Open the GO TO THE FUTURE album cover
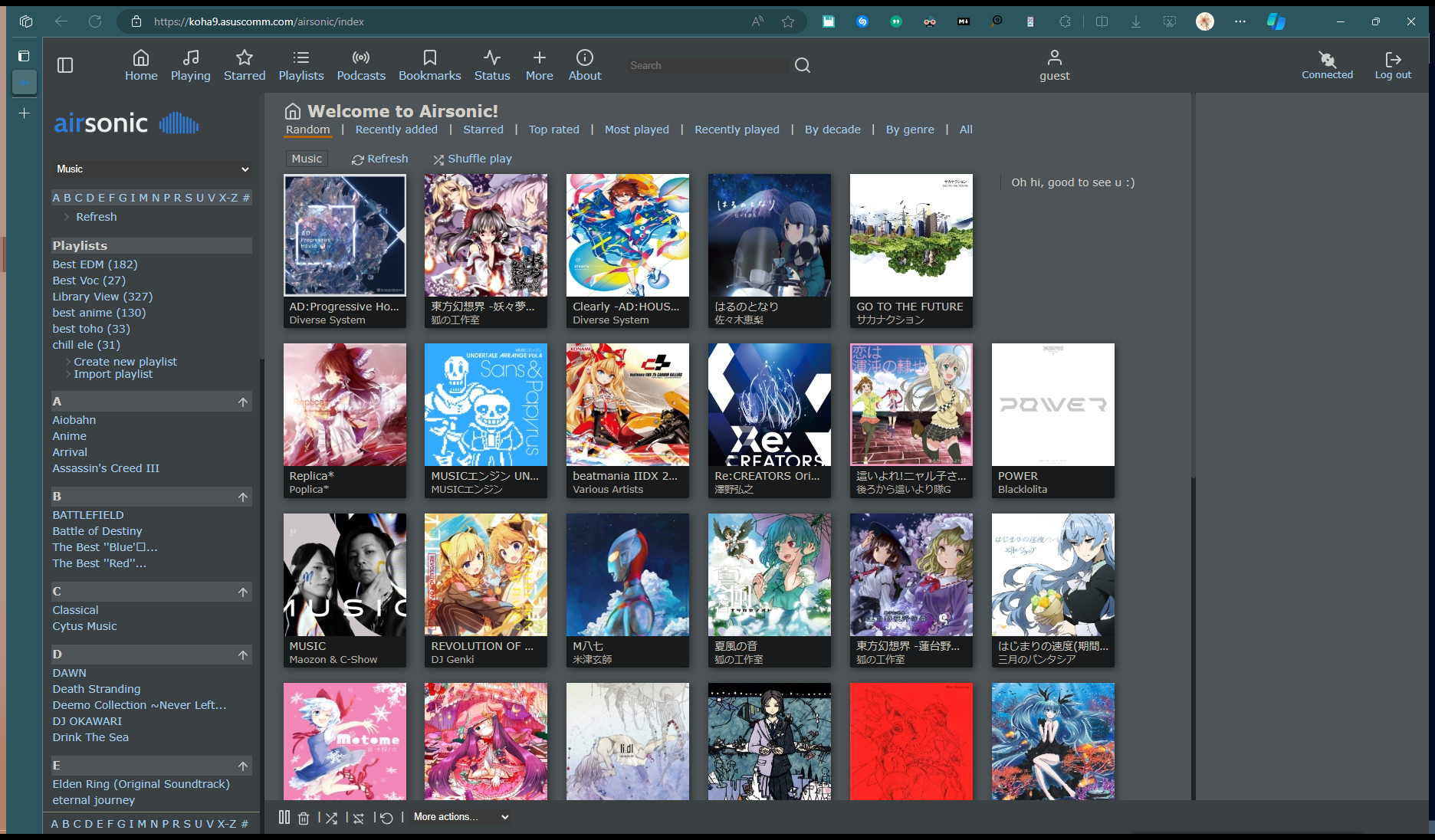The width and height of the screenshot is (1435, 840). pos(911,235)
